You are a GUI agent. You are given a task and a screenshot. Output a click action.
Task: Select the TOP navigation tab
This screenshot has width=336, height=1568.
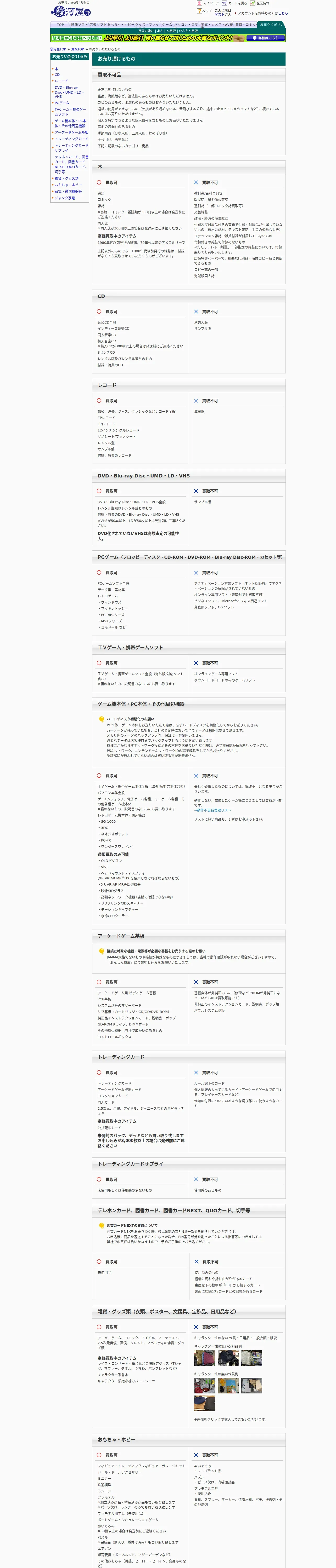pos(60,25)
